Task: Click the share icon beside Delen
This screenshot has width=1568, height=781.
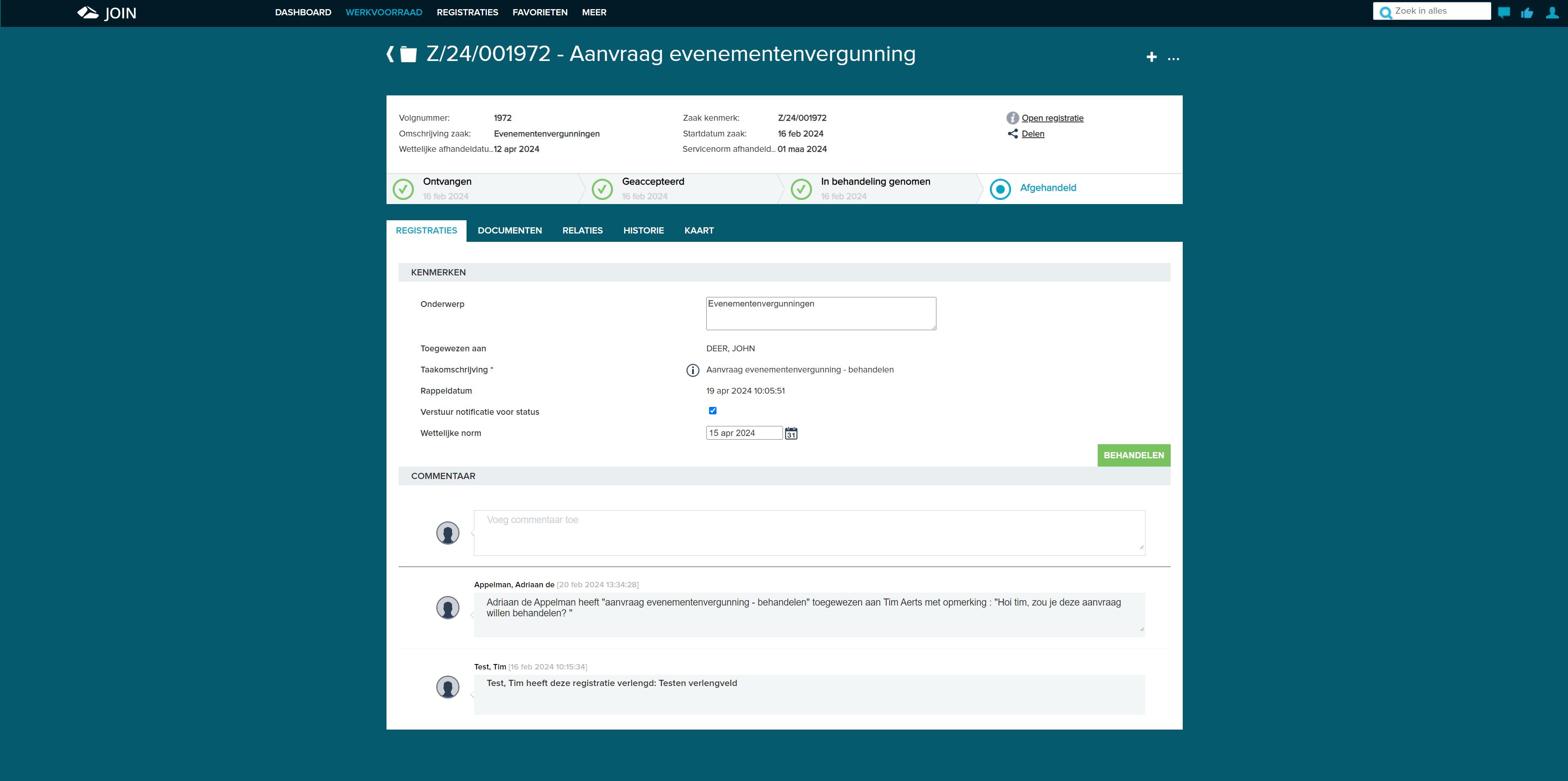Action: coord(1012,134)
